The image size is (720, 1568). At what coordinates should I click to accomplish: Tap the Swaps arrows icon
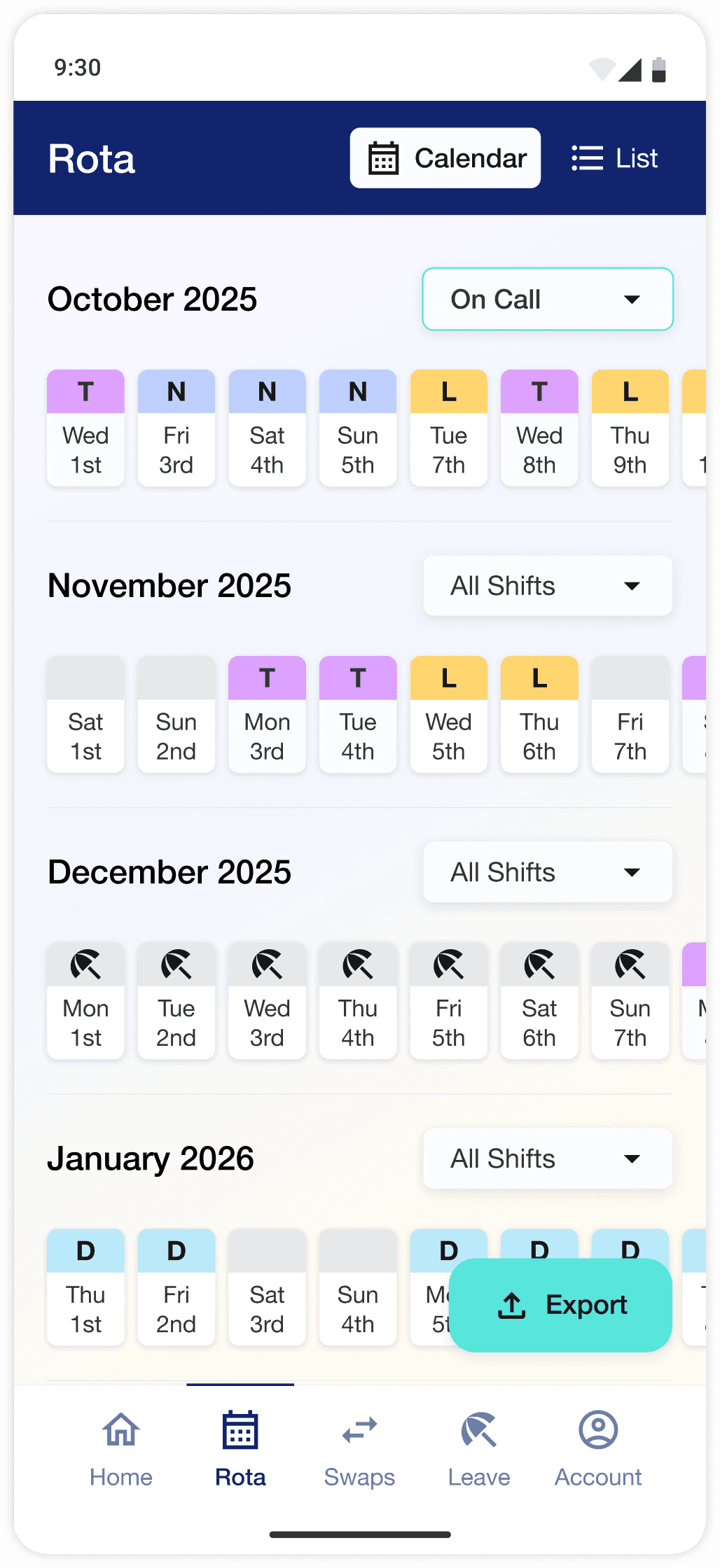pyautogui.click(x=359, y=1430)
